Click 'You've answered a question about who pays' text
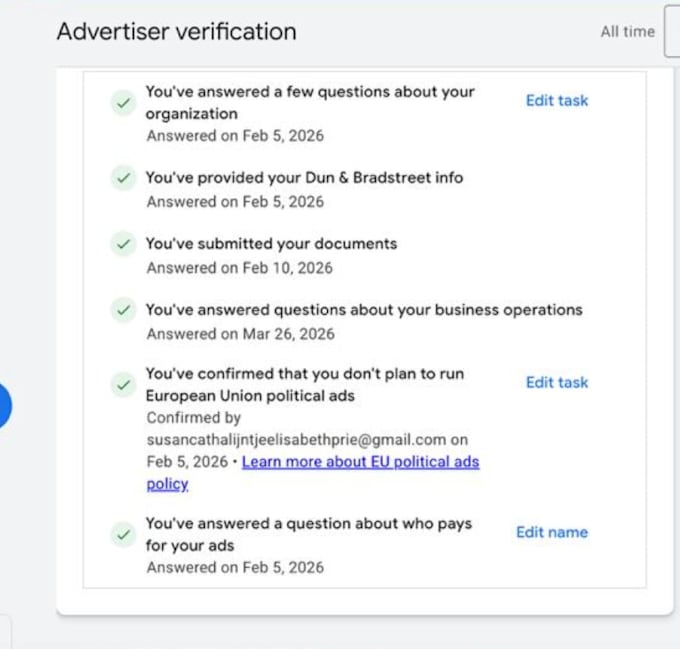680x649 pixels. pos(309,524)
